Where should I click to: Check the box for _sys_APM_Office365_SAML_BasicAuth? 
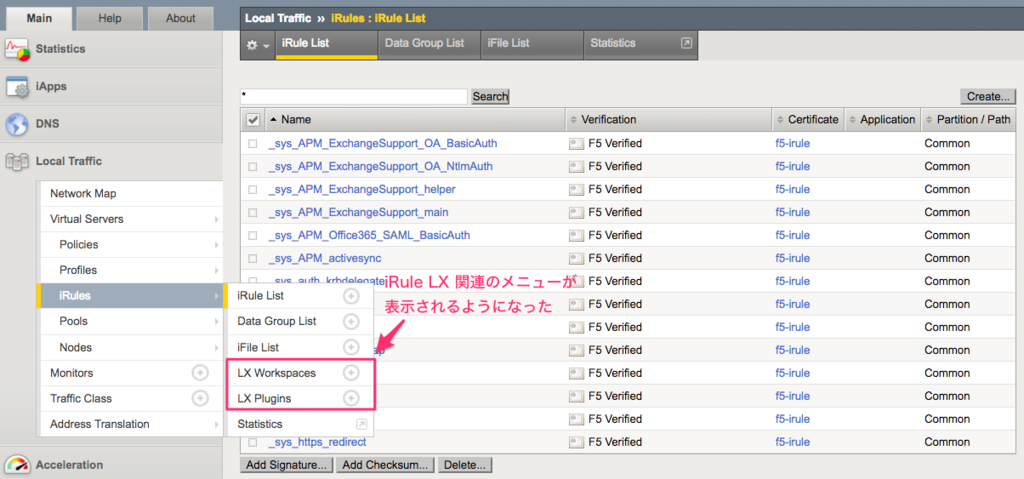click(x=252, y=235)
